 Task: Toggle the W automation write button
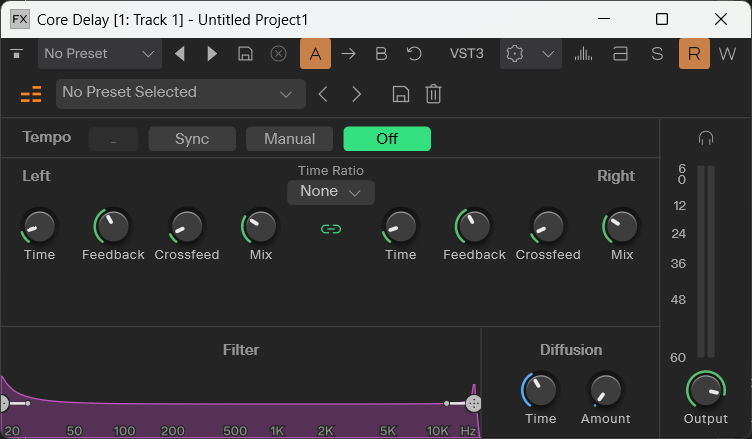click(x=727, y=54)
